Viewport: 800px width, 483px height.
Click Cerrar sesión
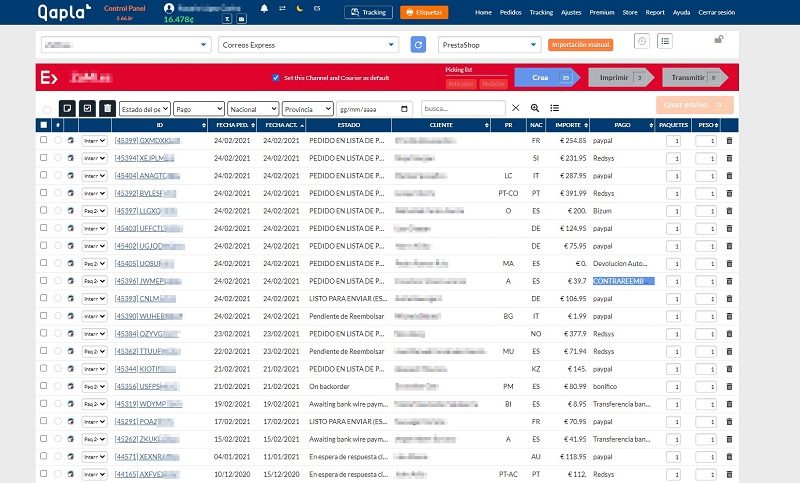coord(716,12)
